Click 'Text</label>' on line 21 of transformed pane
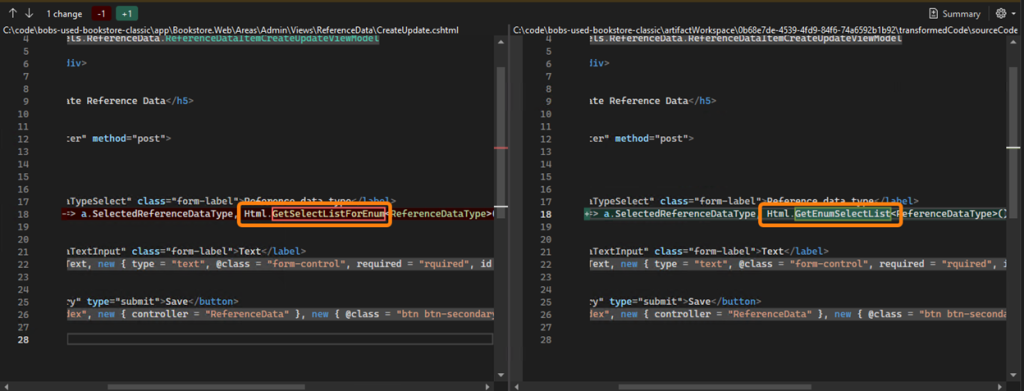The width and height of the screenshot is (1024, 391). coord(796,251)
